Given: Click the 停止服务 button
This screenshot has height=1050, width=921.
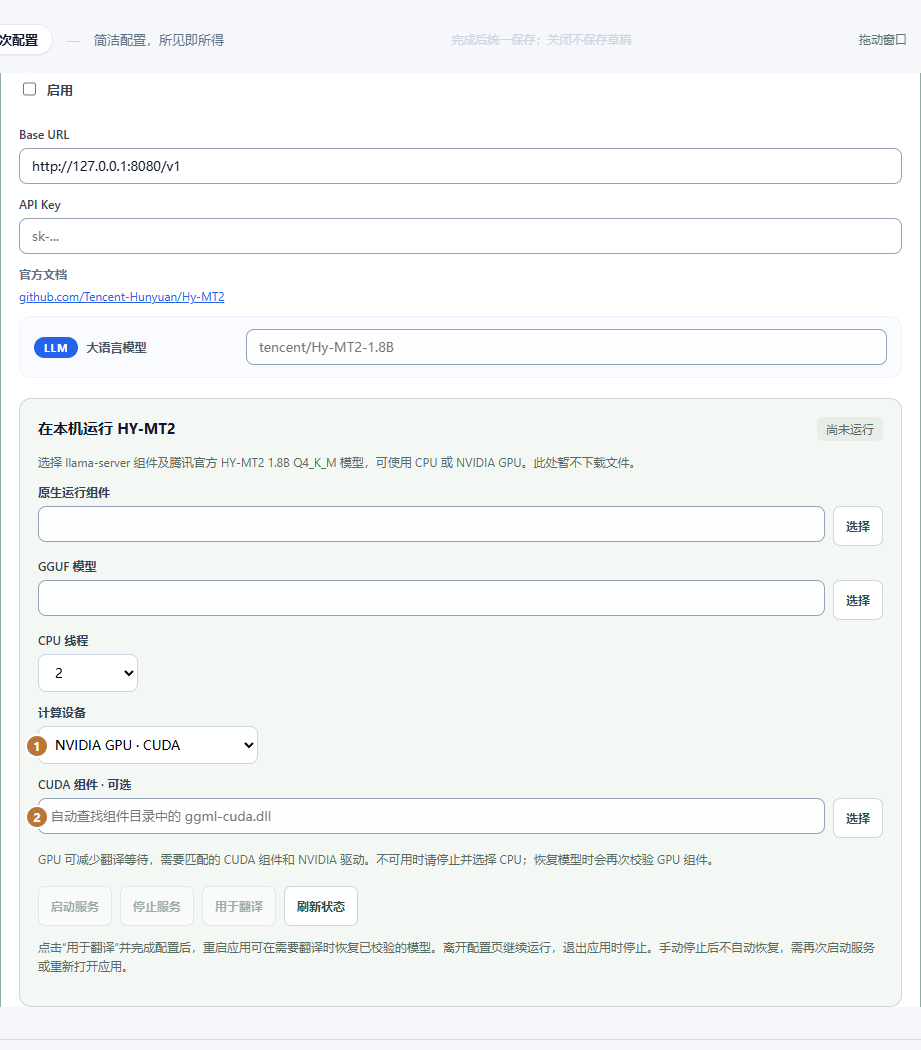Looking at the screenshot, I should 157,906.
